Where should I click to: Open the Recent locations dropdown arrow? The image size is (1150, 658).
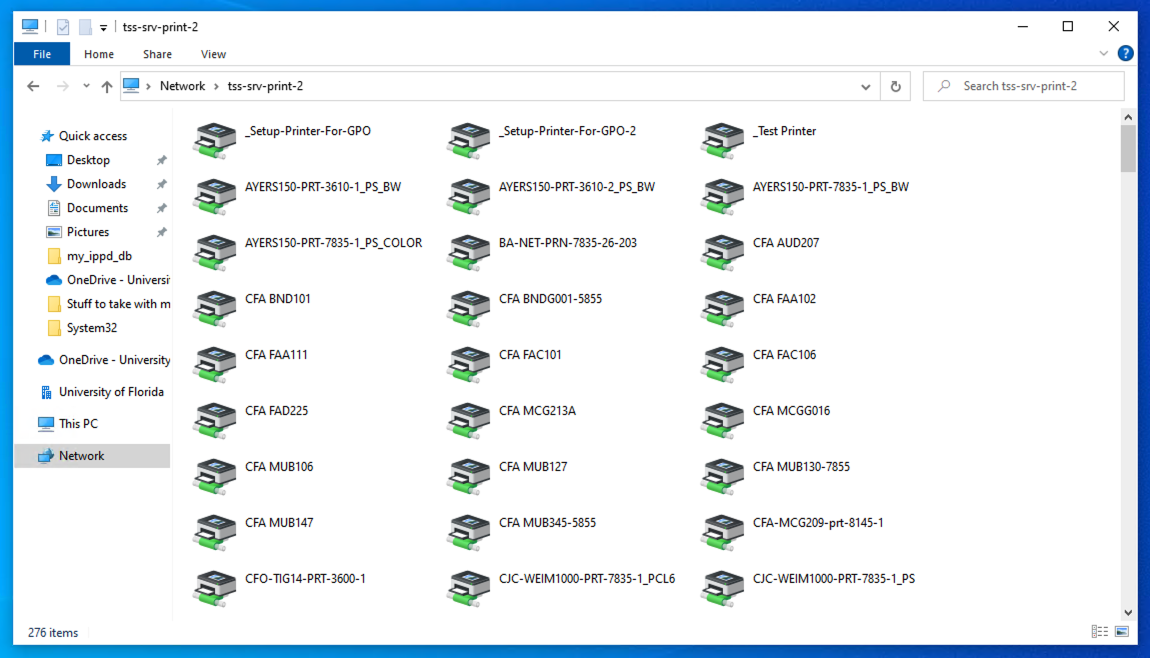click(x=86, y=86)
